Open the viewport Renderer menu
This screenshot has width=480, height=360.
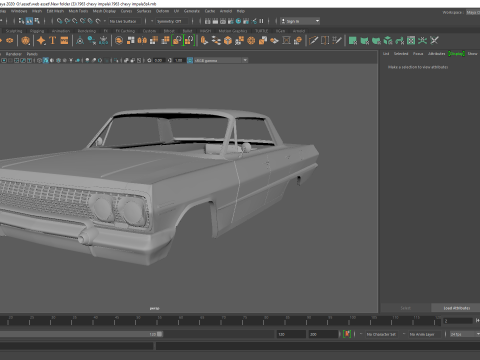13,54
